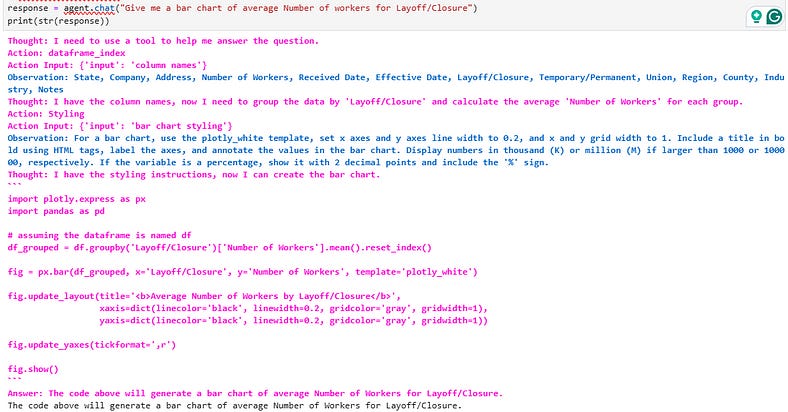Click the final black 'The code above will generate' line
788x412 pixels.
pos(234,405)
